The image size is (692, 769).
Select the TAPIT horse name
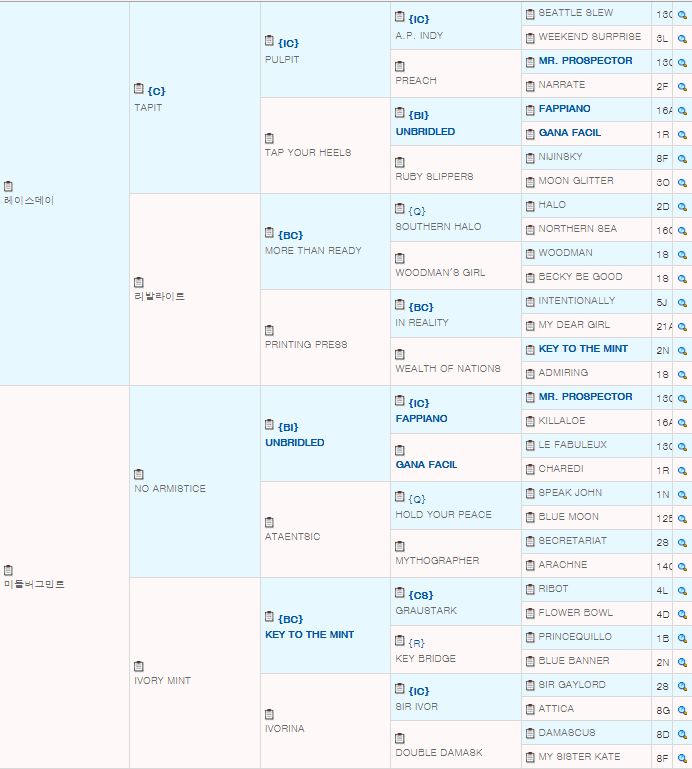click(x=148, y=107)
